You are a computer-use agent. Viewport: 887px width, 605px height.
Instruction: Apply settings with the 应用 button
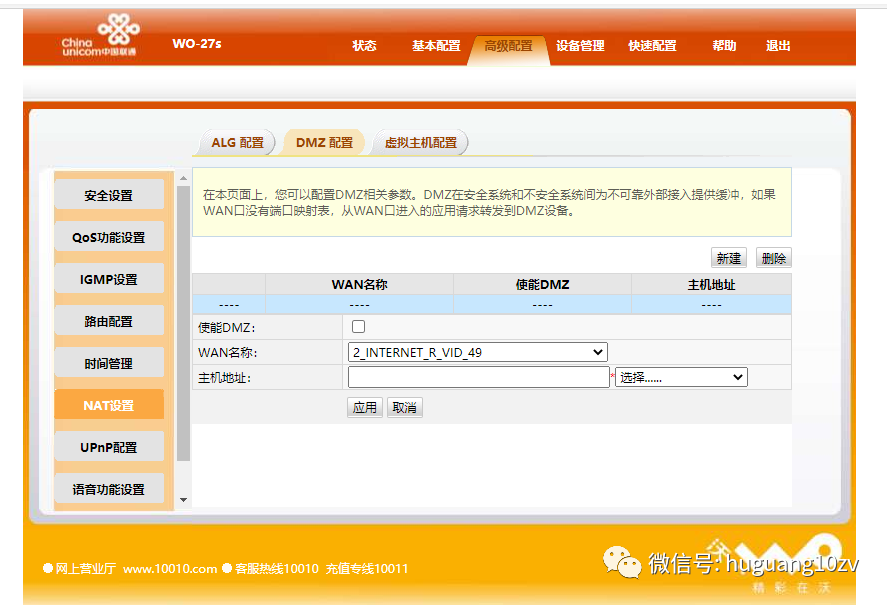[365, 407]
